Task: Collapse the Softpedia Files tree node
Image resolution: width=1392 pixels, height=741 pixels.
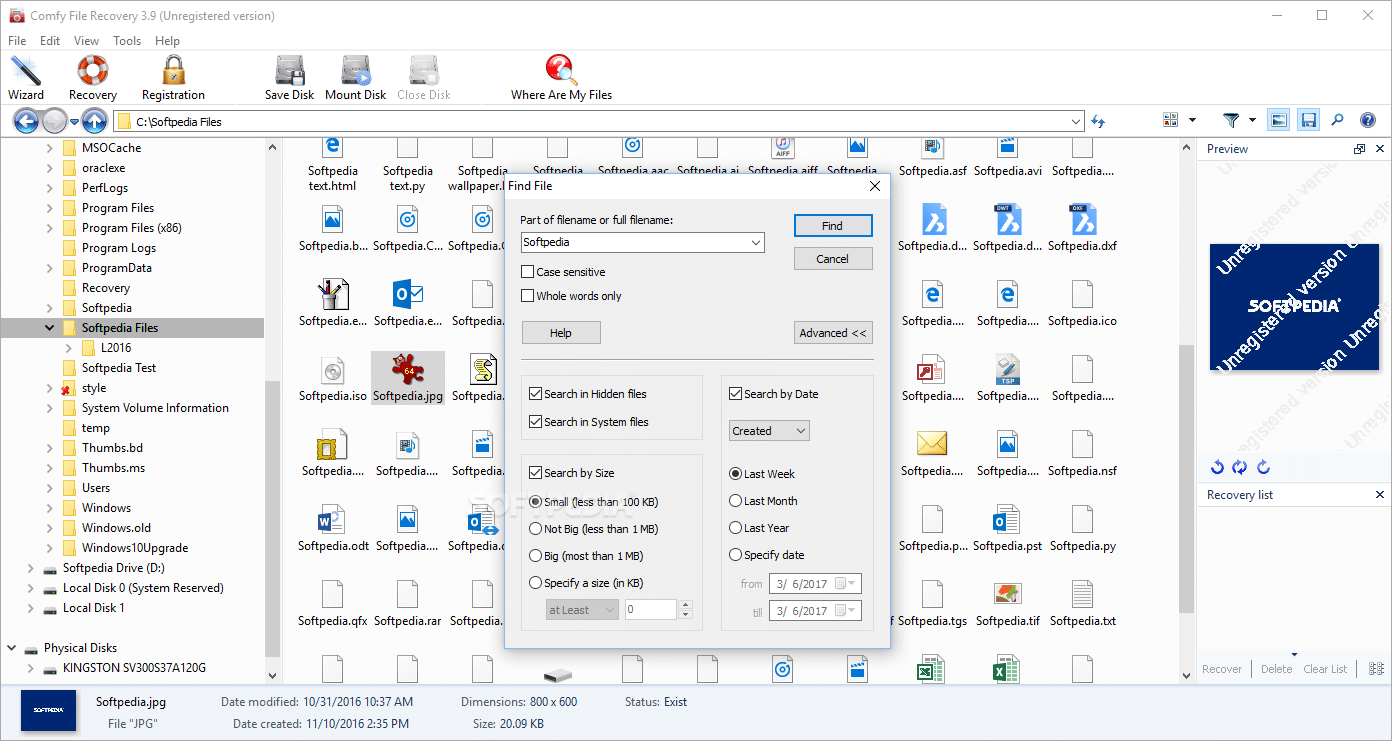Action: click(50, 328)
